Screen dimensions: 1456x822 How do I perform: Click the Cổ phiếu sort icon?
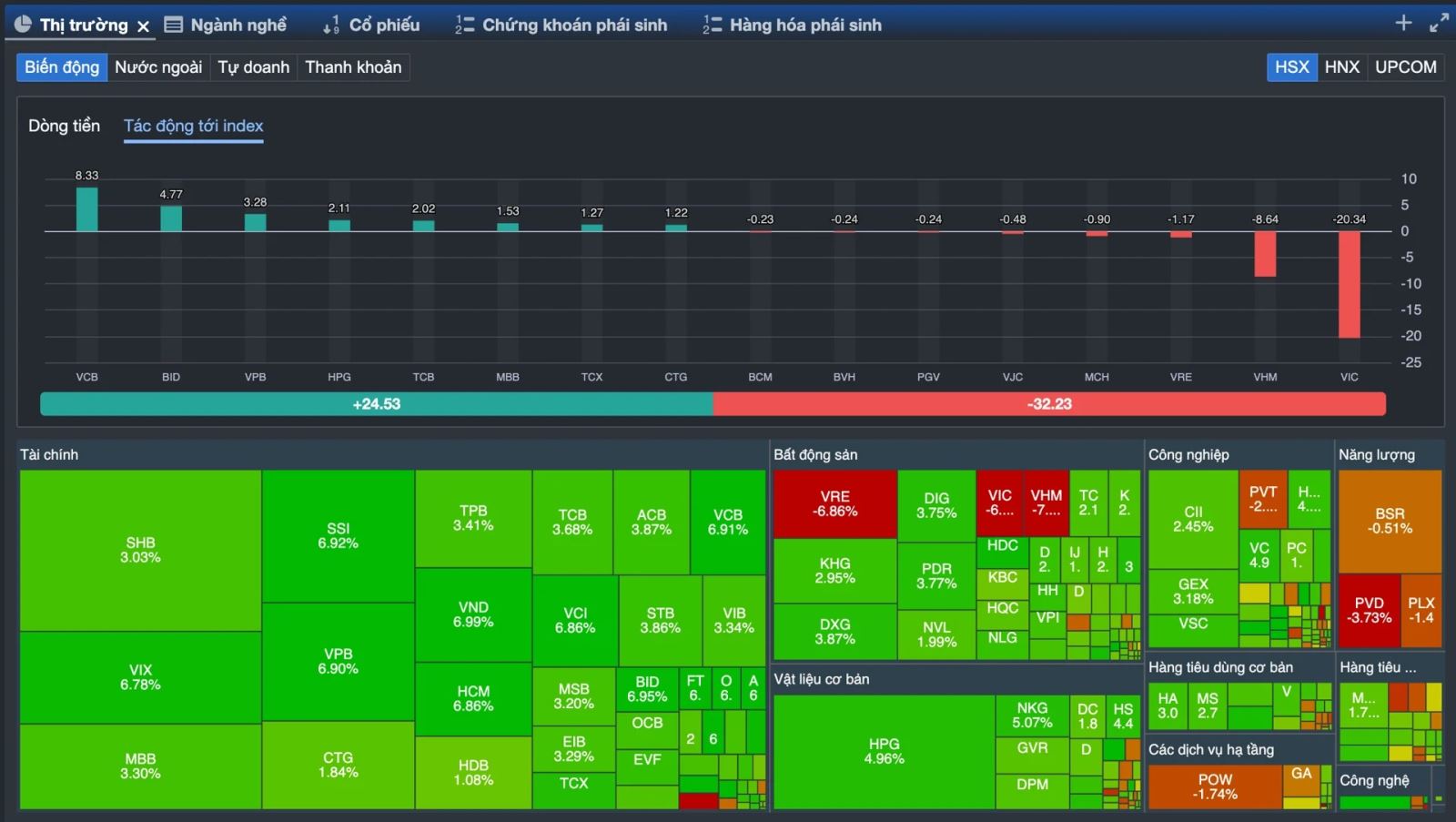point(331,25)
